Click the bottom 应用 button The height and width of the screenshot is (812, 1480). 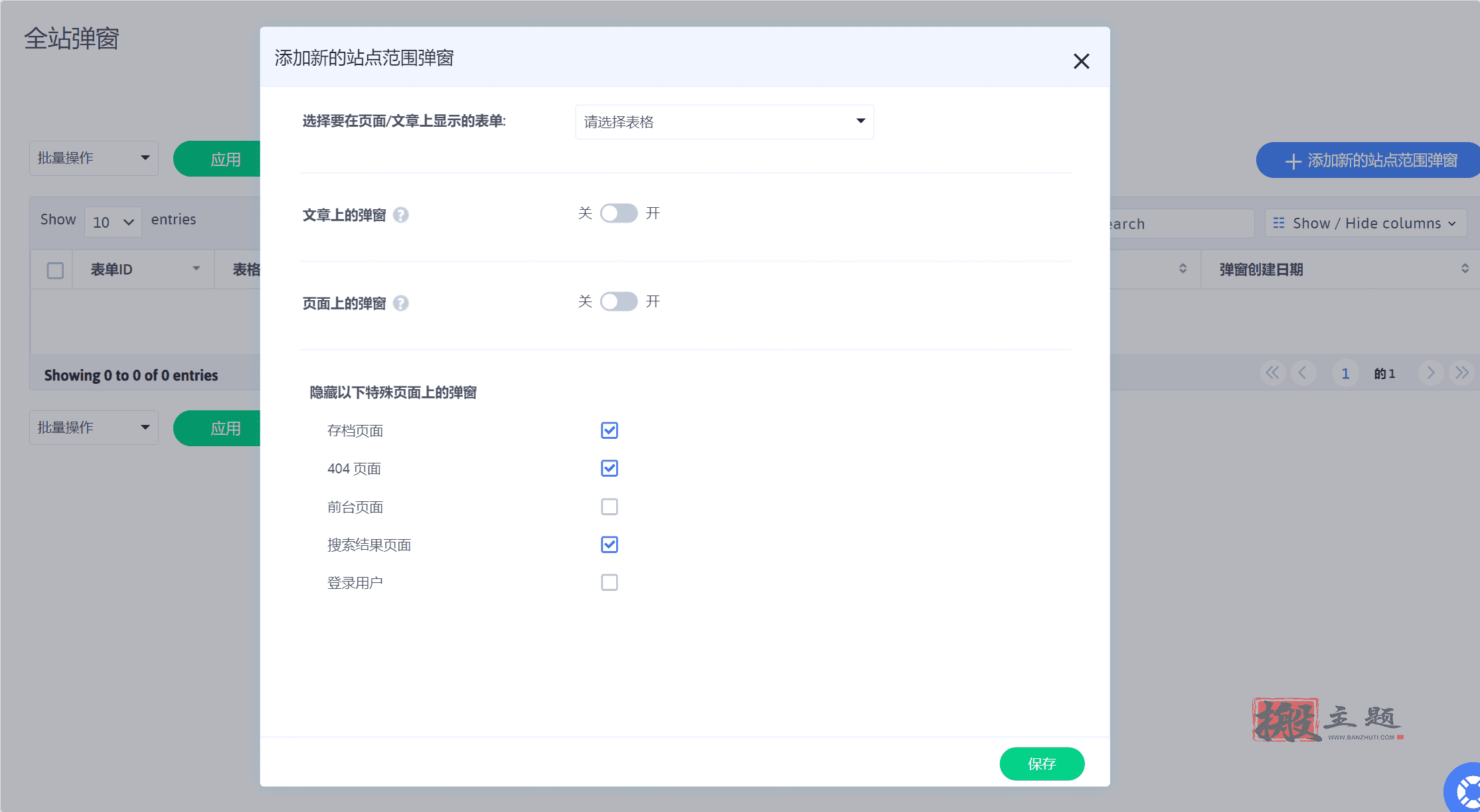[x=217, y=428]
